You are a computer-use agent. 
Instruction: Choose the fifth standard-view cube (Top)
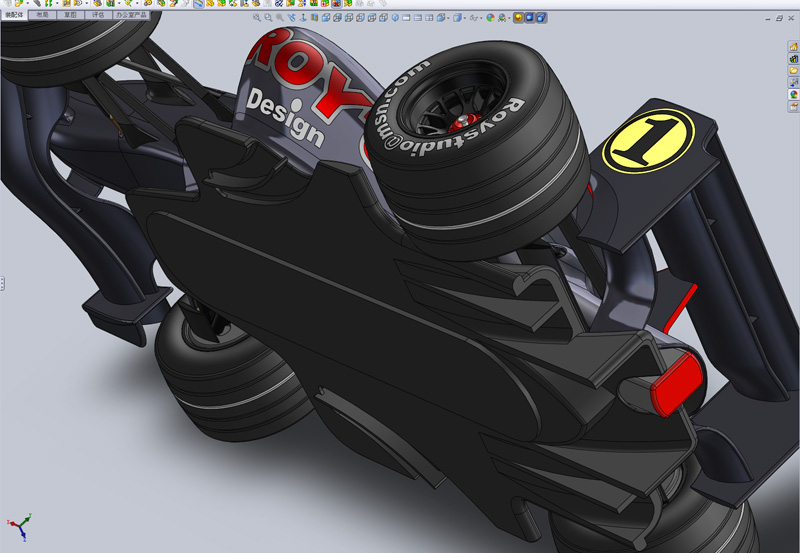pyautogui.click(x=372, y=18)
